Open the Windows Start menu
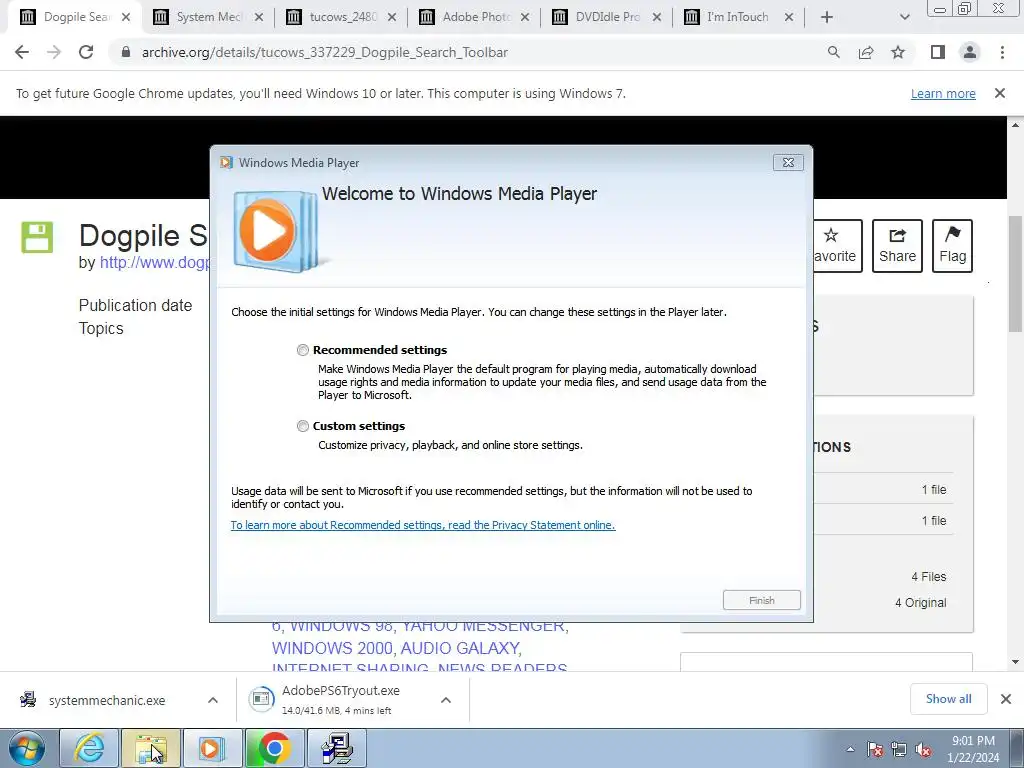The height and width of the screenshot is (768, 1024). pyautogui.click(x=27, y=748)
